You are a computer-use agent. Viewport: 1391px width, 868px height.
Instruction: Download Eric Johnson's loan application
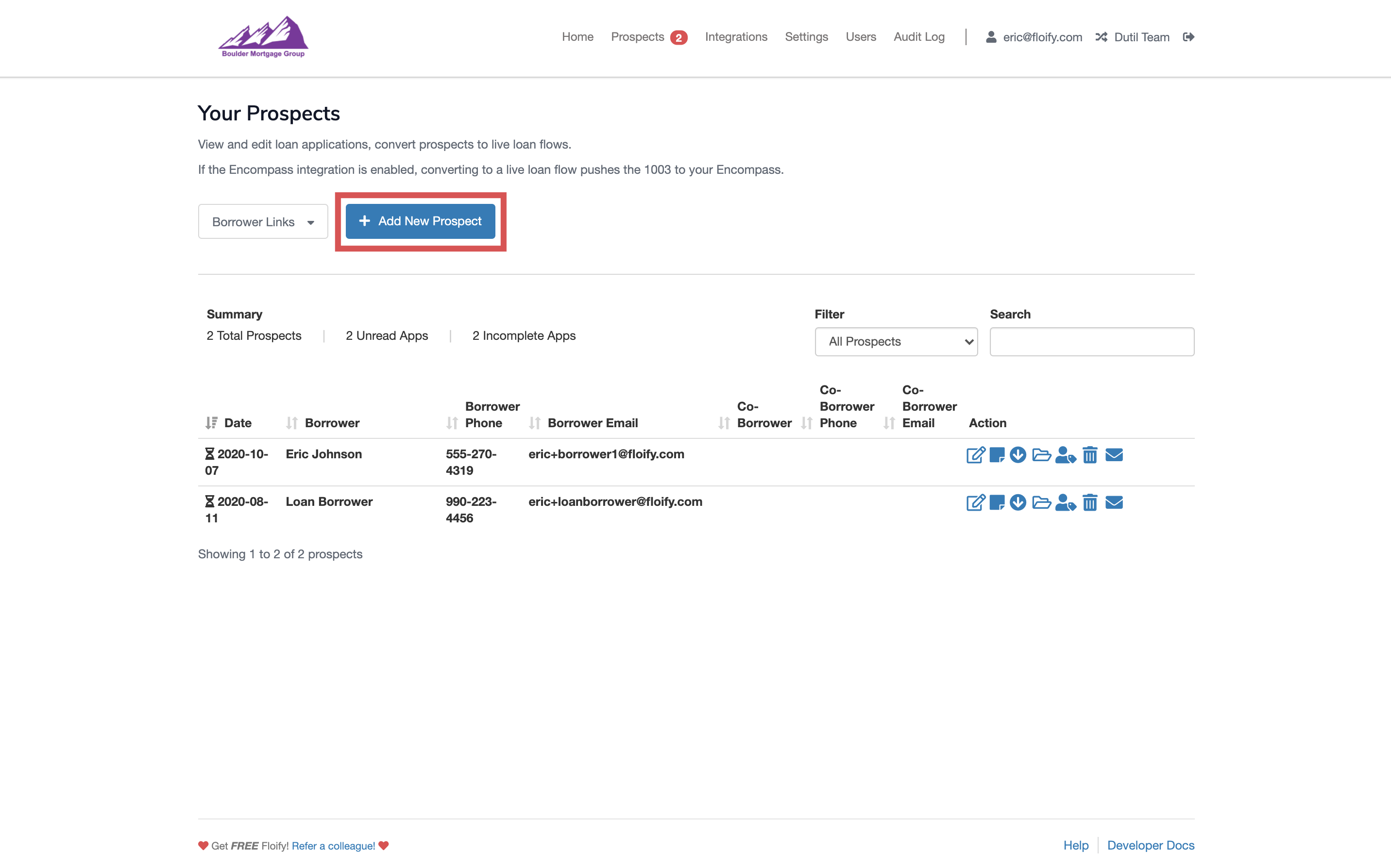click(1018, 455)
